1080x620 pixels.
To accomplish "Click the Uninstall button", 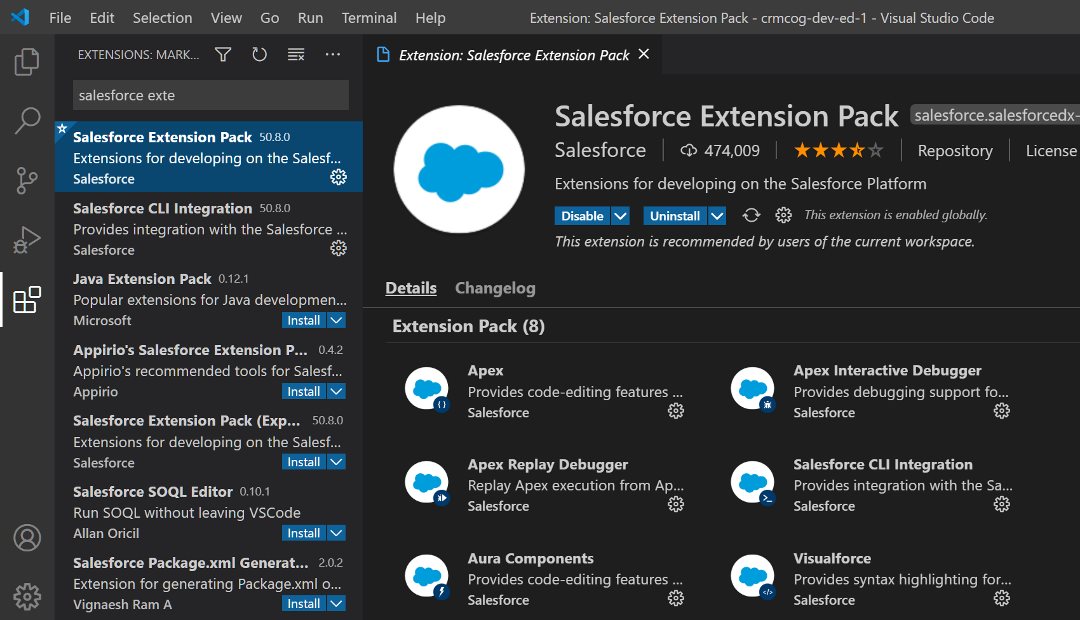I will coord(674,216).
